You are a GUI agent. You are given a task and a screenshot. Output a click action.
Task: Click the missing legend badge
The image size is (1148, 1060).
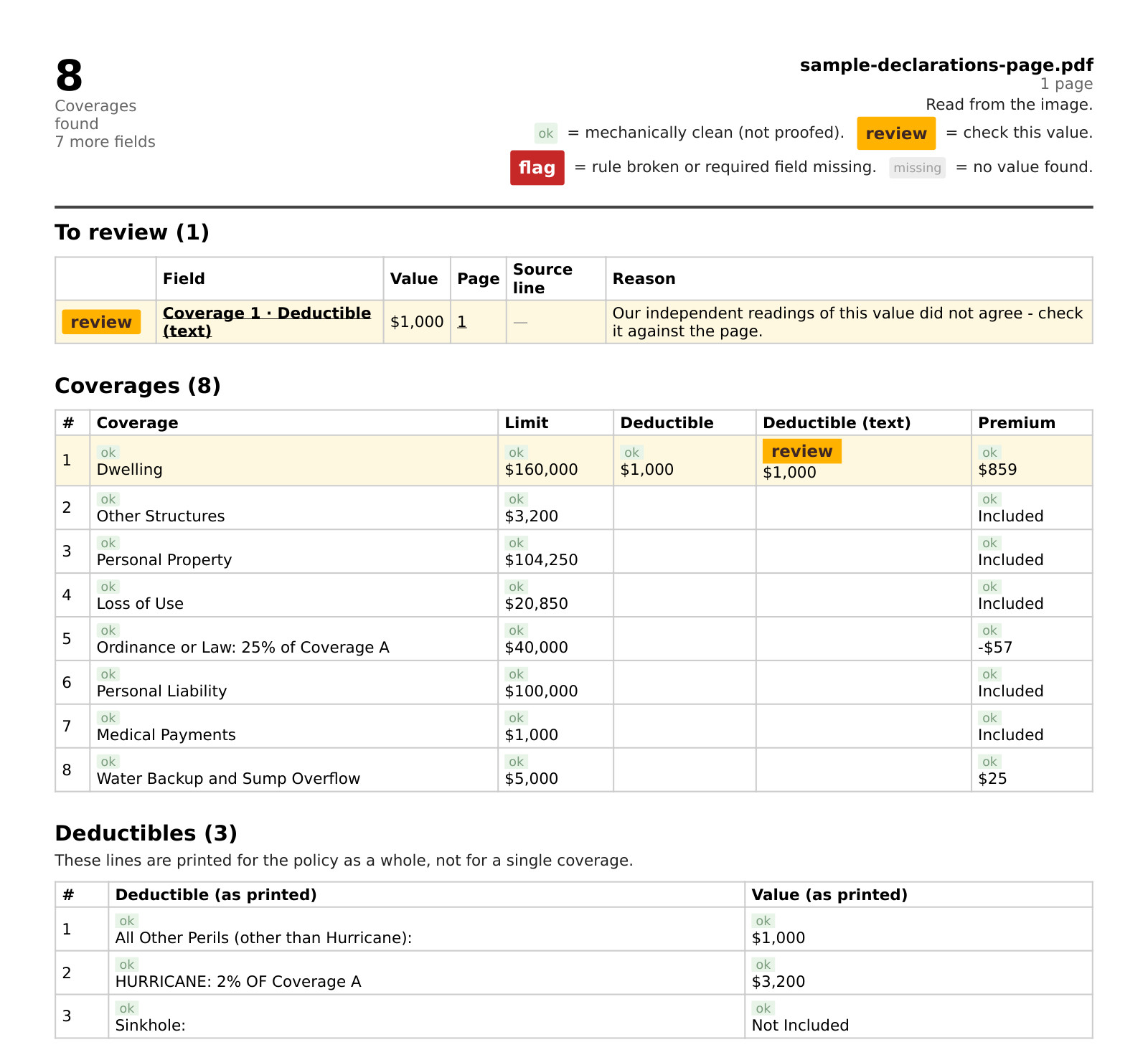click(x=917, y=168)
